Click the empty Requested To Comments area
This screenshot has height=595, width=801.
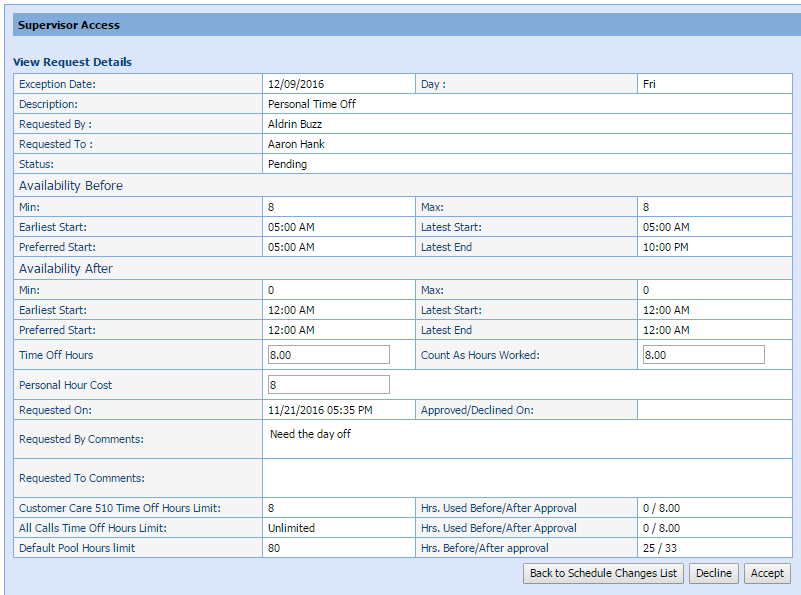click(530, 478)
